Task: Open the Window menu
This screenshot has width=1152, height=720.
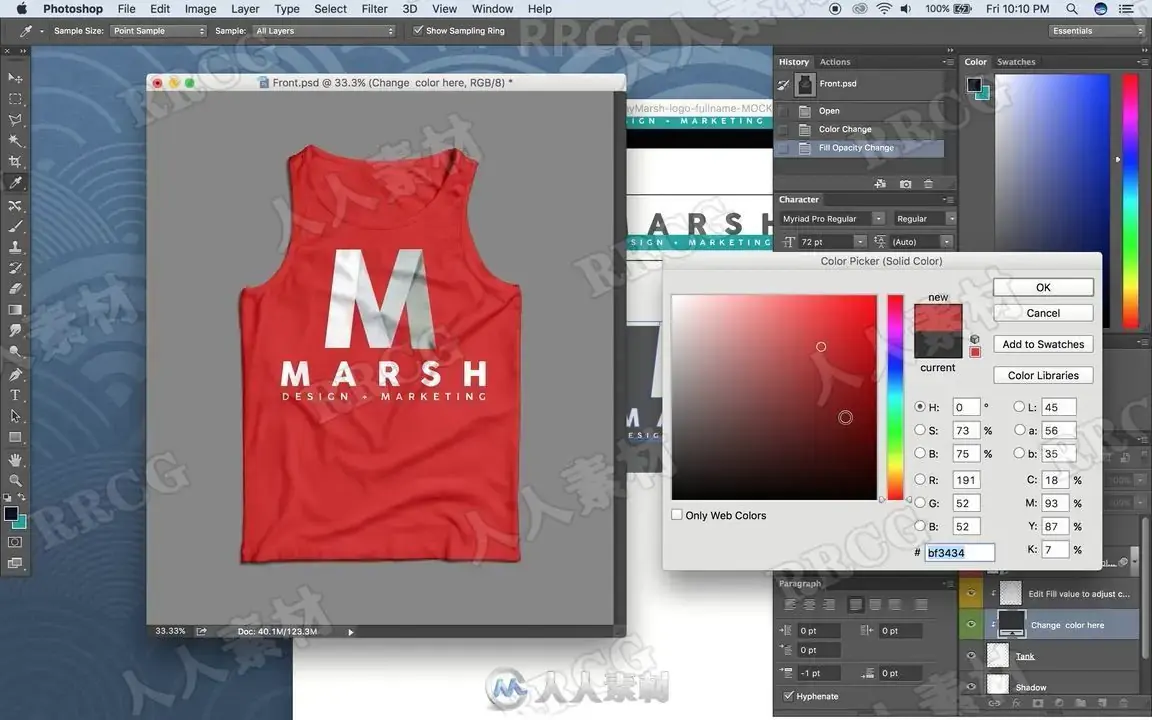Action: click(x=492, y=9)
